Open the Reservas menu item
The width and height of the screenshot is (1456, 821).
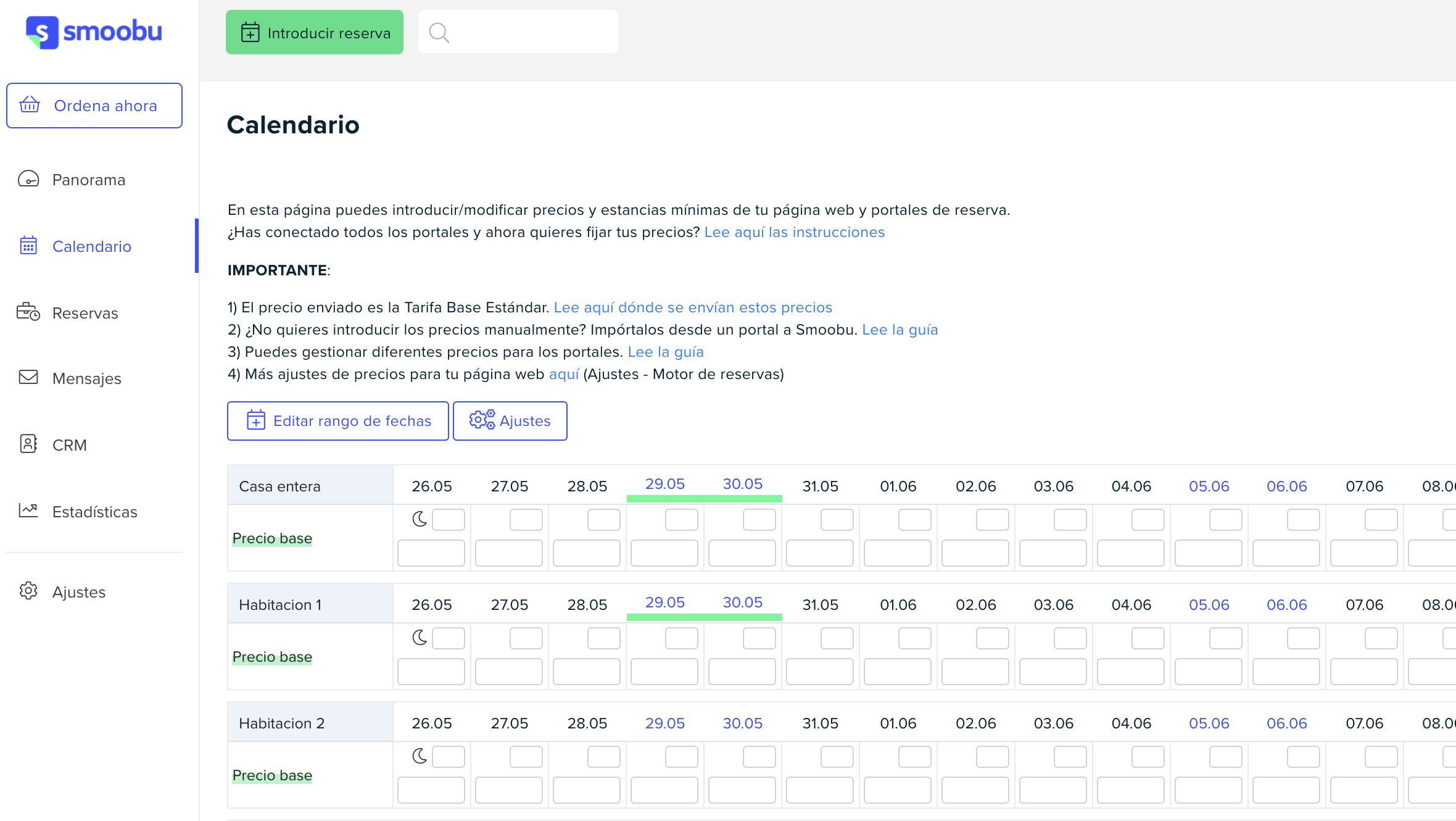[85, 313]
